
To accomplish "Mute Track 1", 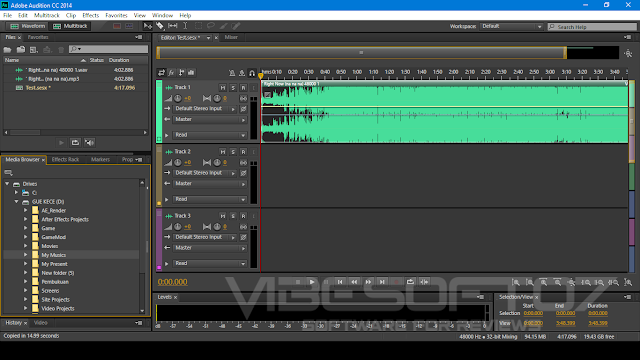I will coord(223,87).
